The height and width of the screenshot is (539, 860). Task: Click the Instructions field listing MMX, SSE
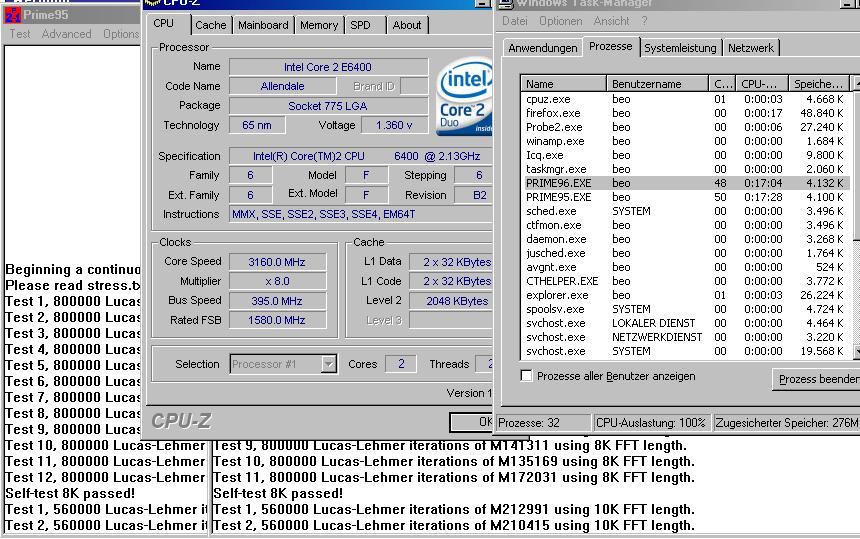point(360,214)
